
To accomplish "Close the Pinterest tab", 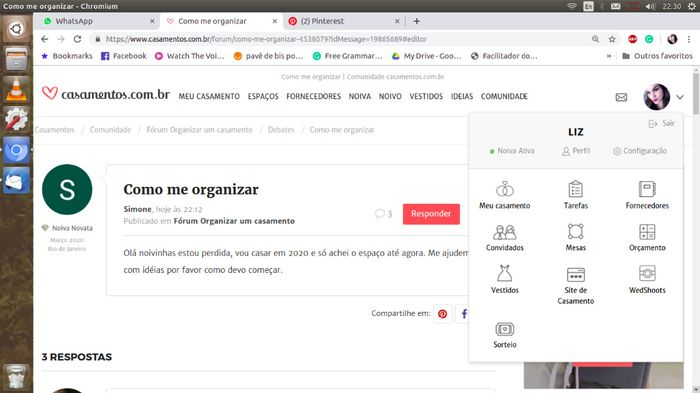I will point(397,21).
